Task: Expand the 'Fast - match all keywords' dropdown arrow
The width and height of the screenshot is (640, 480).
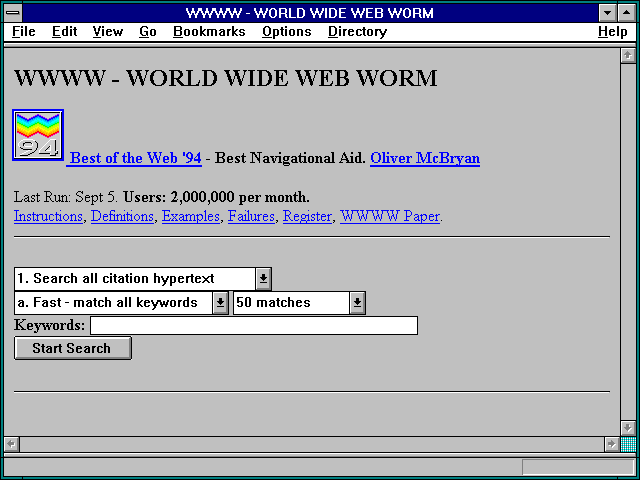Action: 220,303
